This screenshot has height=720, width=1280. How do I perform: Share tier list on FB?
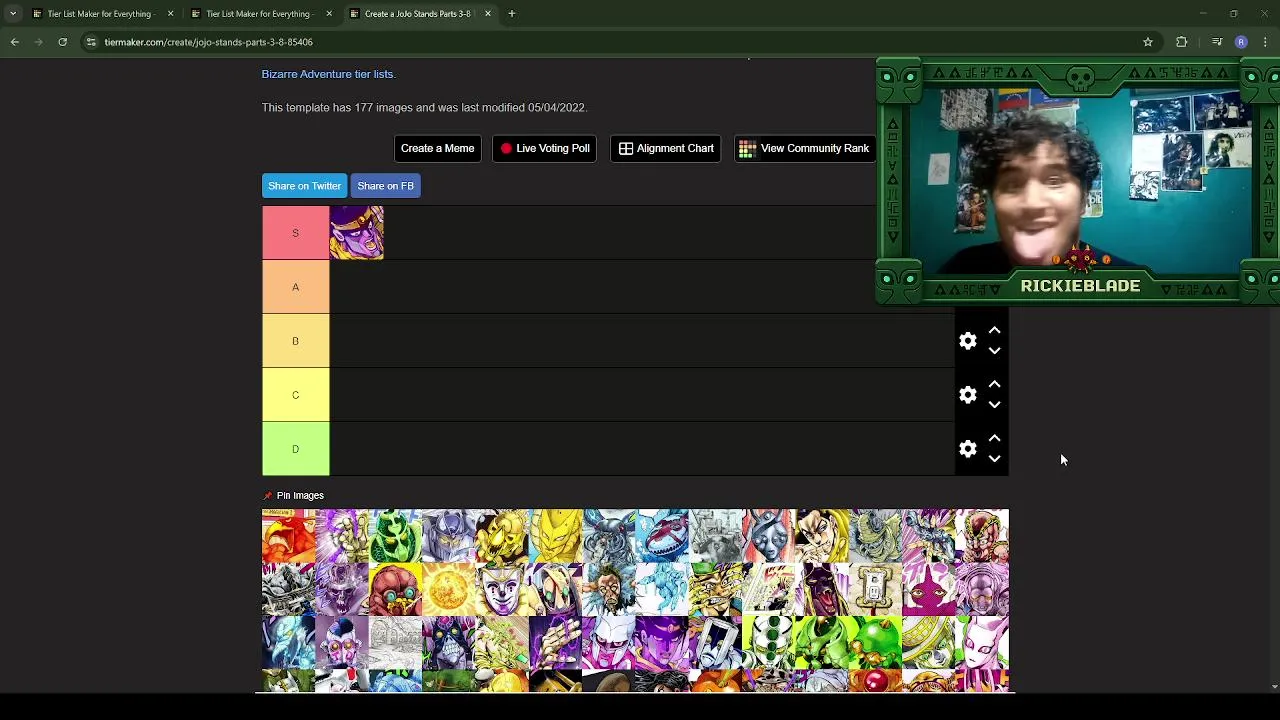[x=385, y=186]
